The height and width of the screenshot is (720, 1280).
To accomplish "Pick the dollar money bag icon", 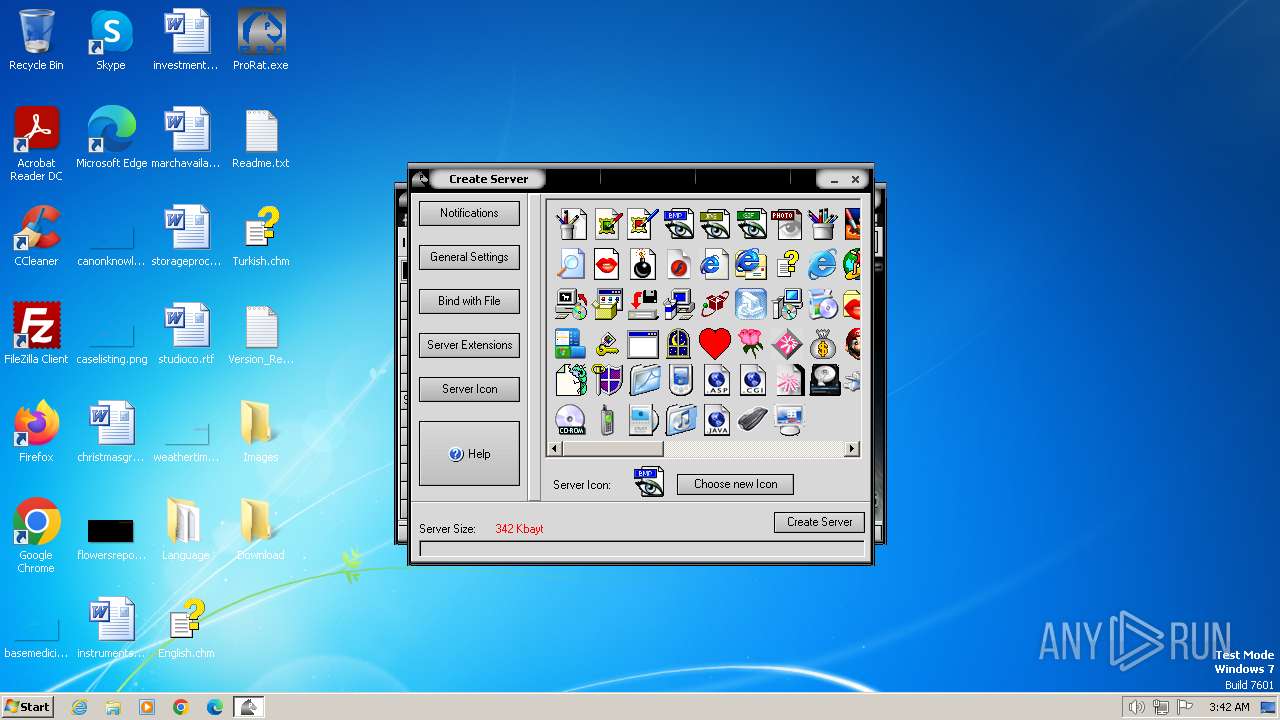I will click(823, 344).
